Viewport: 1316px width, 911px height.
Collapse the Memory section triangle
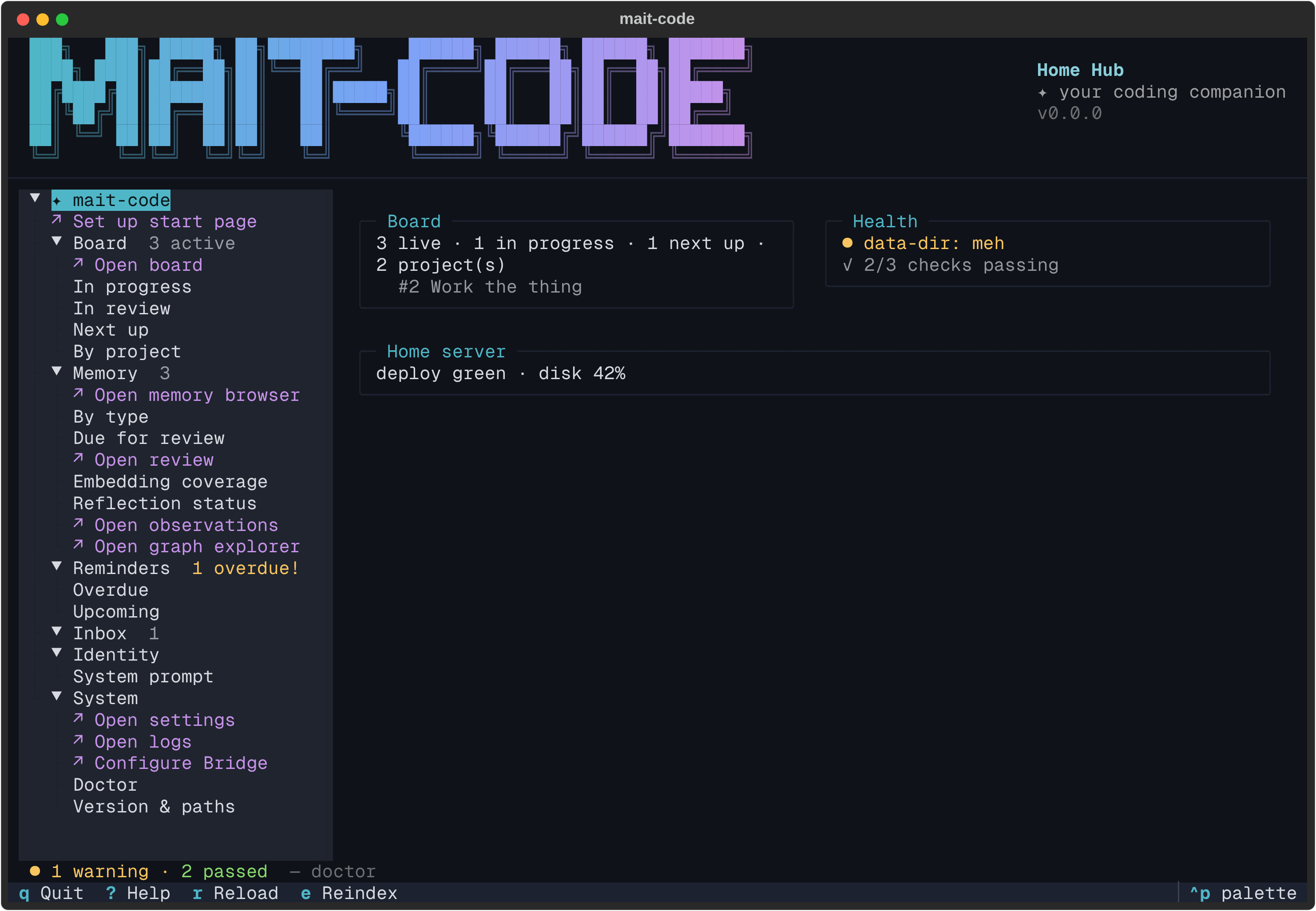[x=56, y=372]
